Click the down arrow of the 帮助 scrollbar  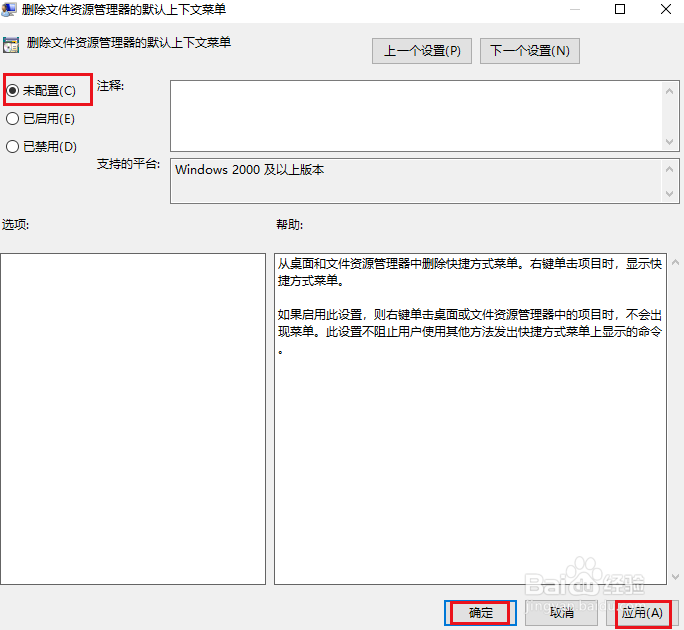pyautogui.click(x=676, y=577)
